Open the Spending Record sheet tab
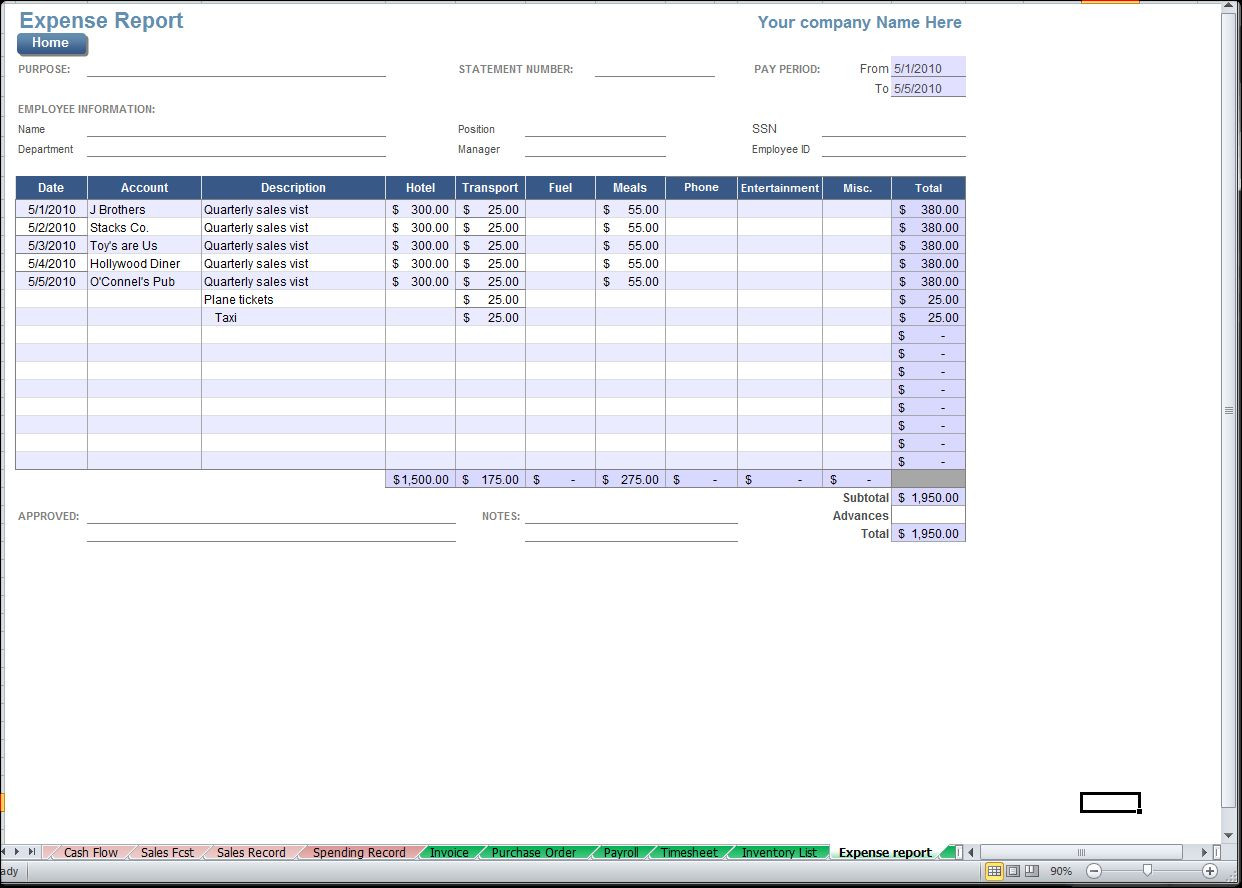 pyautogui.click(x=359, y=853)
